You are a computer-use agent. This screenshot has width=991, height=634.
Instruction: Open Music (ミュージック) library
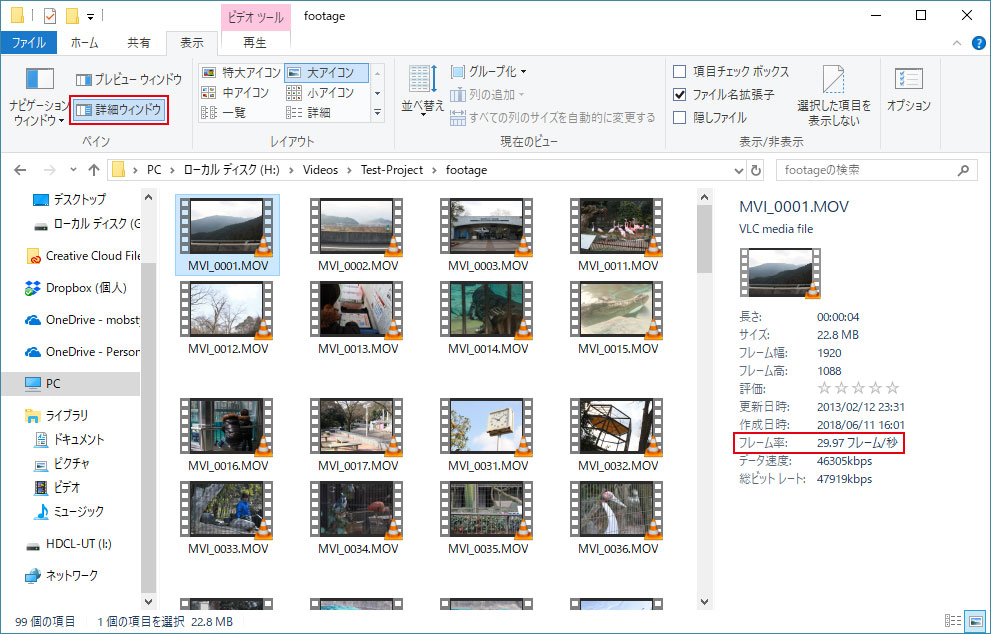coord(68,511)
